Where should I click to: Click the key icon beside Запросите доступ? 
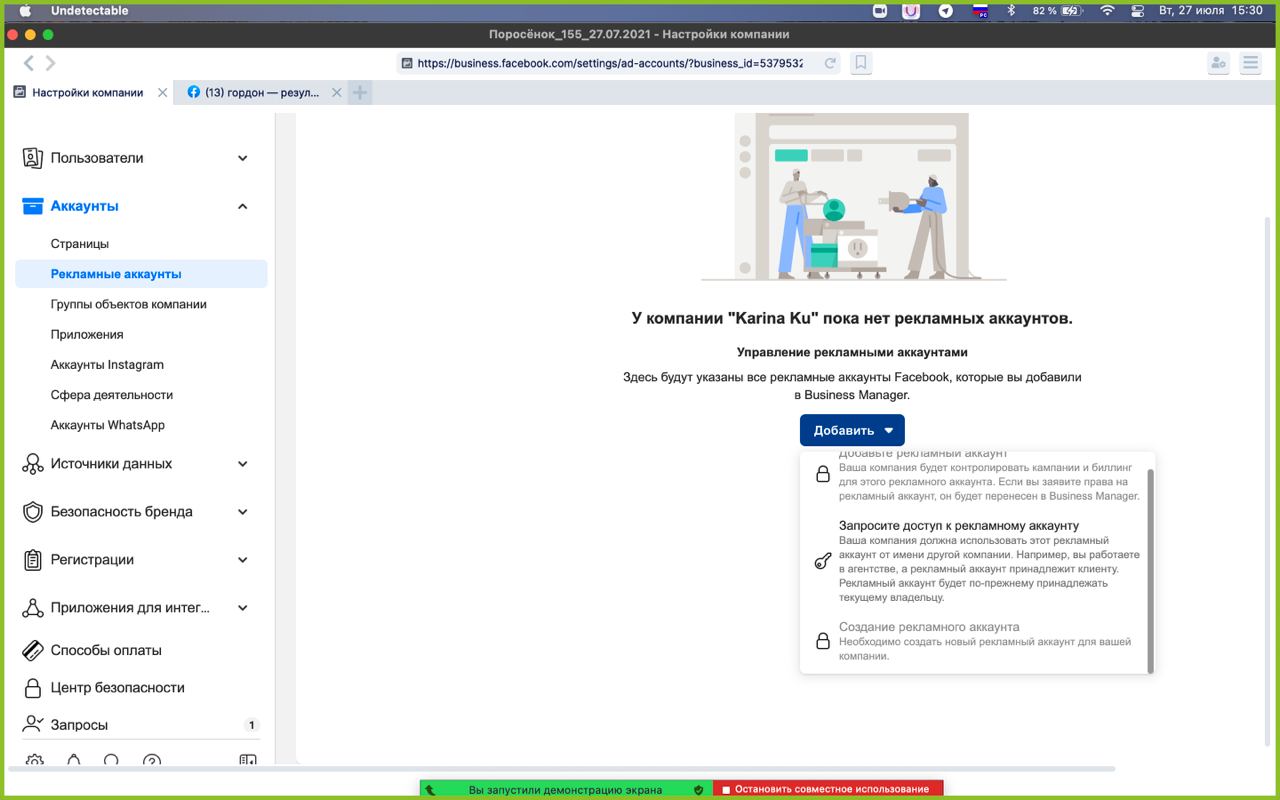tap(823, 561)
